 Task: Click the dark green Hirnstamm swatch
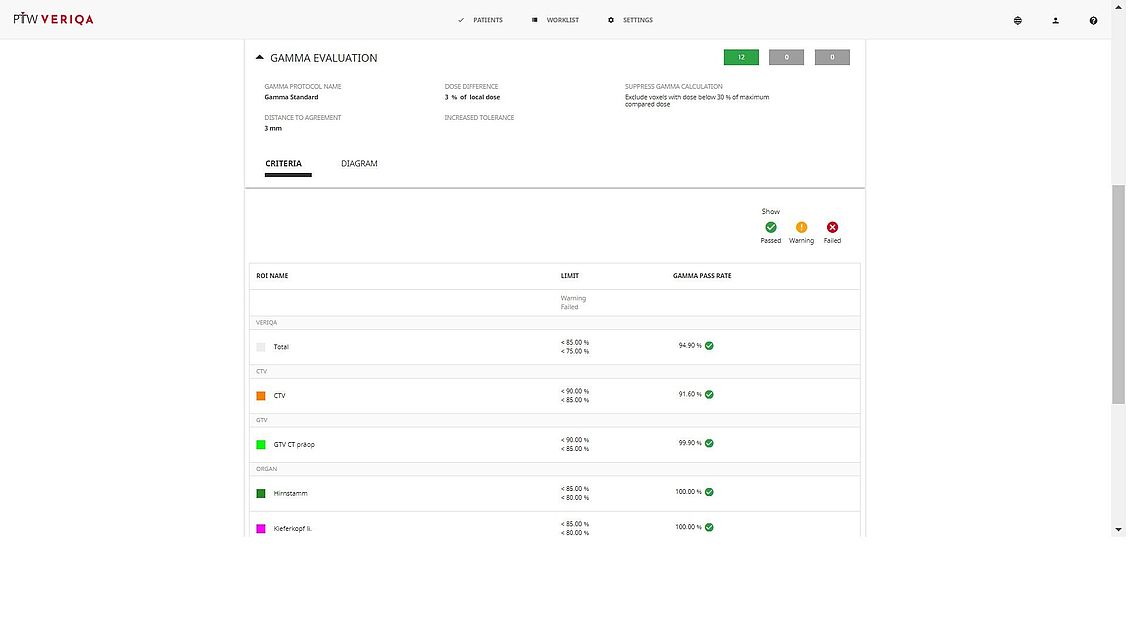coord(261,494)
